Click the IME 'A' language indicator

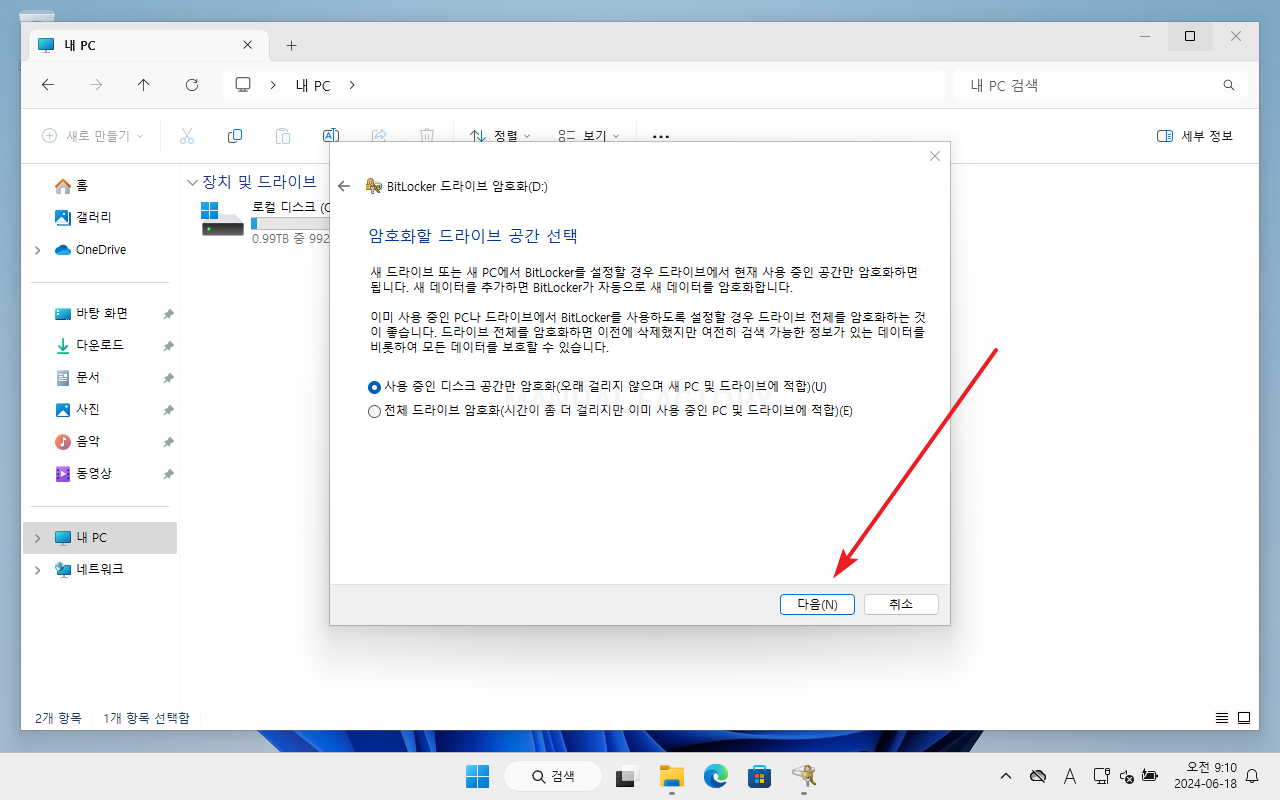coord(1070,776)
